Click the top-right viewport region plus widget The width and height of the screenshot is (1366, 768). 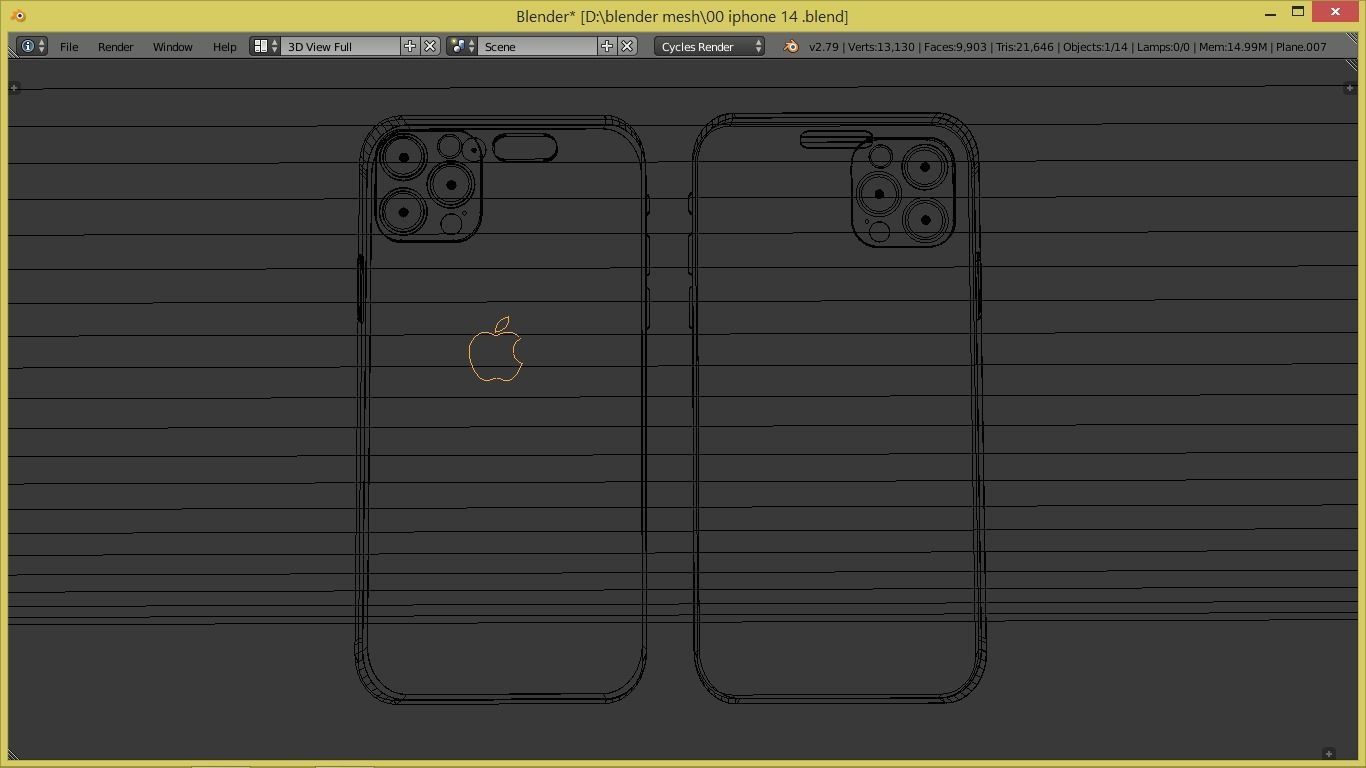click(1349, 88)
